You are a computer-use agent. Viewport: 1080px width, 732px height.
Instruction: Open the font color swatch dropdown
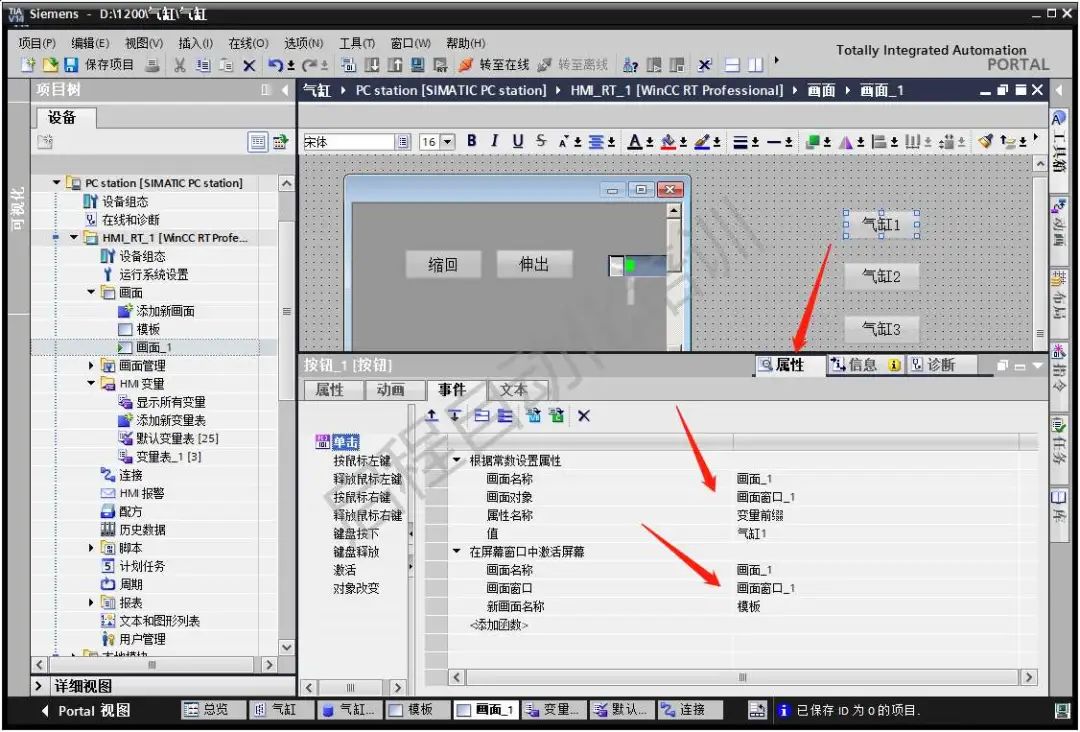coord(650,141)
